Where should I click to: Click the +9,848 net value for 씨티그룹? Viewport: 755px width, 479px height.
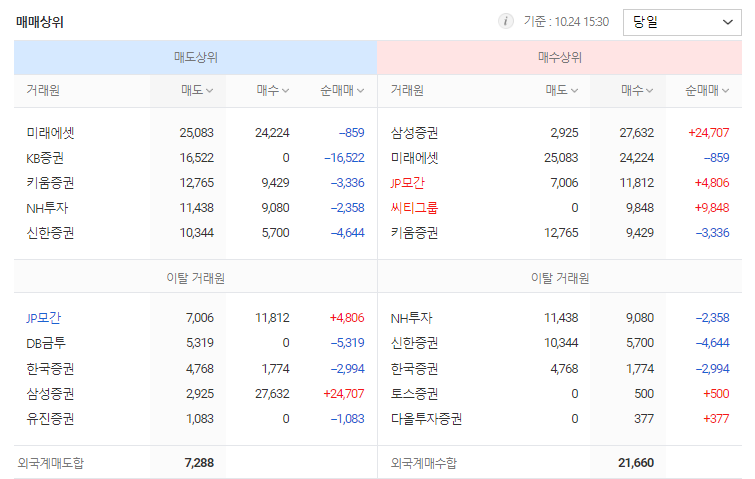coord(712,208)
